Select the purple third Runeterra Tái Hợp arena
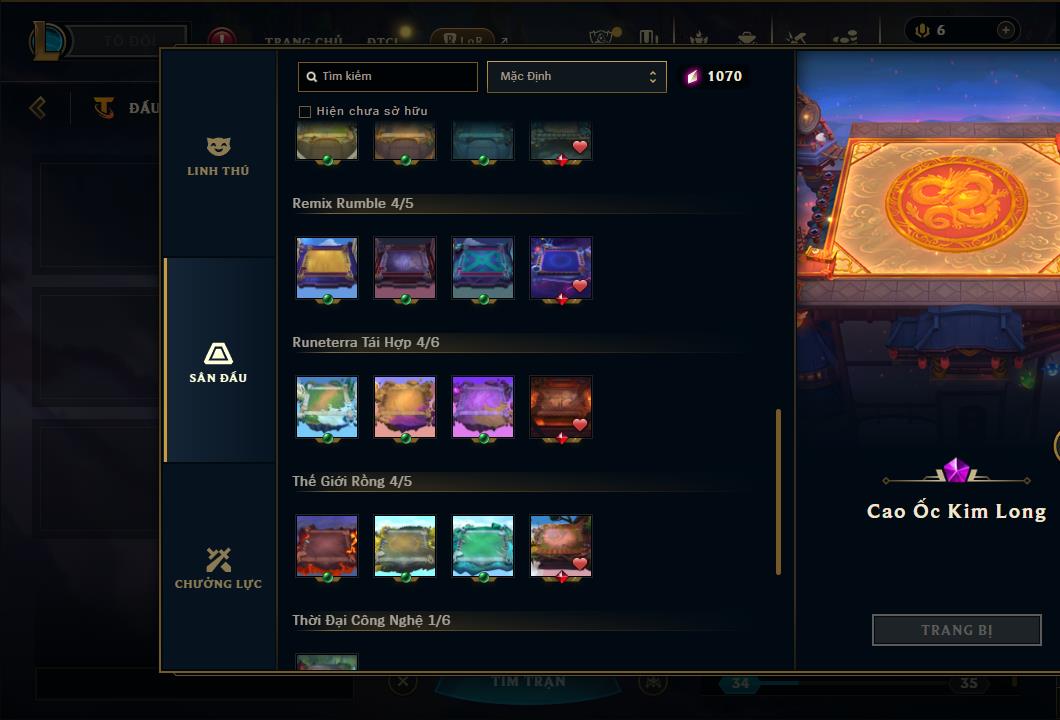This screenshot has height=720, width=1060. point(483,407)
